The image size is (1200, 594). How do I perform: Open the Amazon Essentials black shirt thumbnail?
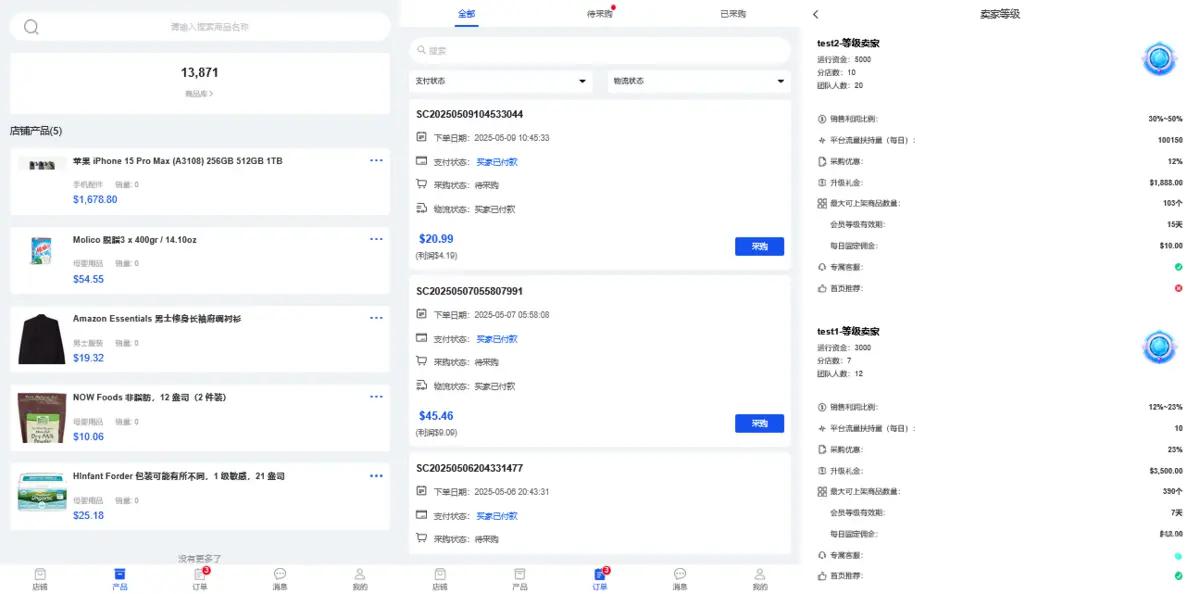coord(42,338)
